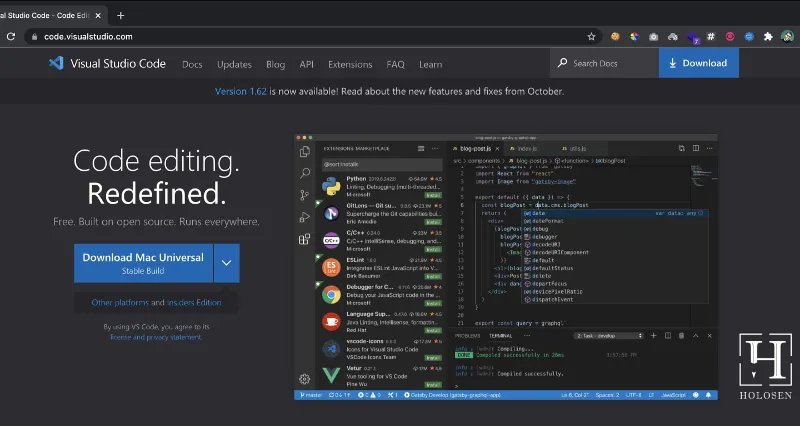This screenshot has height=426, width=800.
Task: Click the split editor icon
Action: coord(696,148)
